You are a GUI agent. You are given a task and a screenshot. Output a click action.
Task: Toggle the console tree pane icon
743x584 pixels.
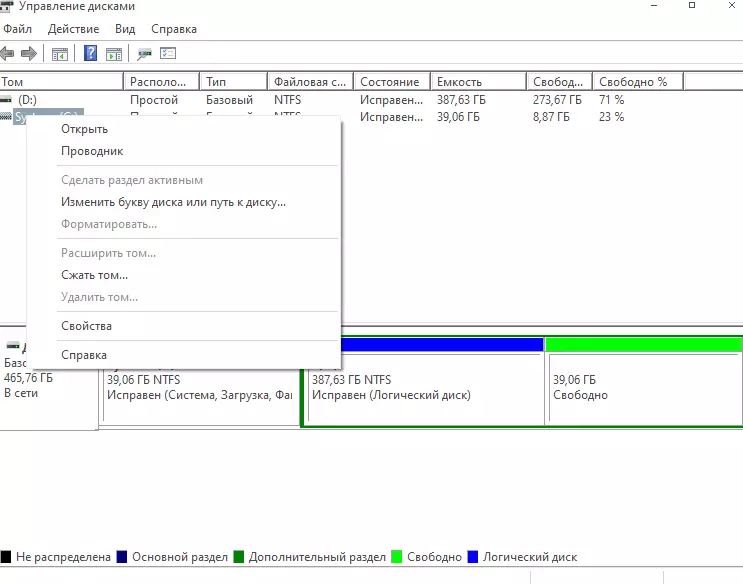[x=60, y=53]
